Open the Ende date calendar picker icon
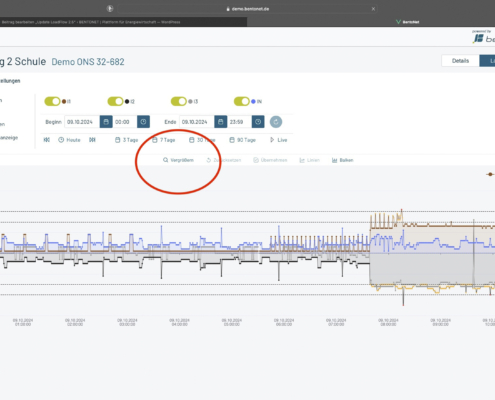 [x=221, y=122]
